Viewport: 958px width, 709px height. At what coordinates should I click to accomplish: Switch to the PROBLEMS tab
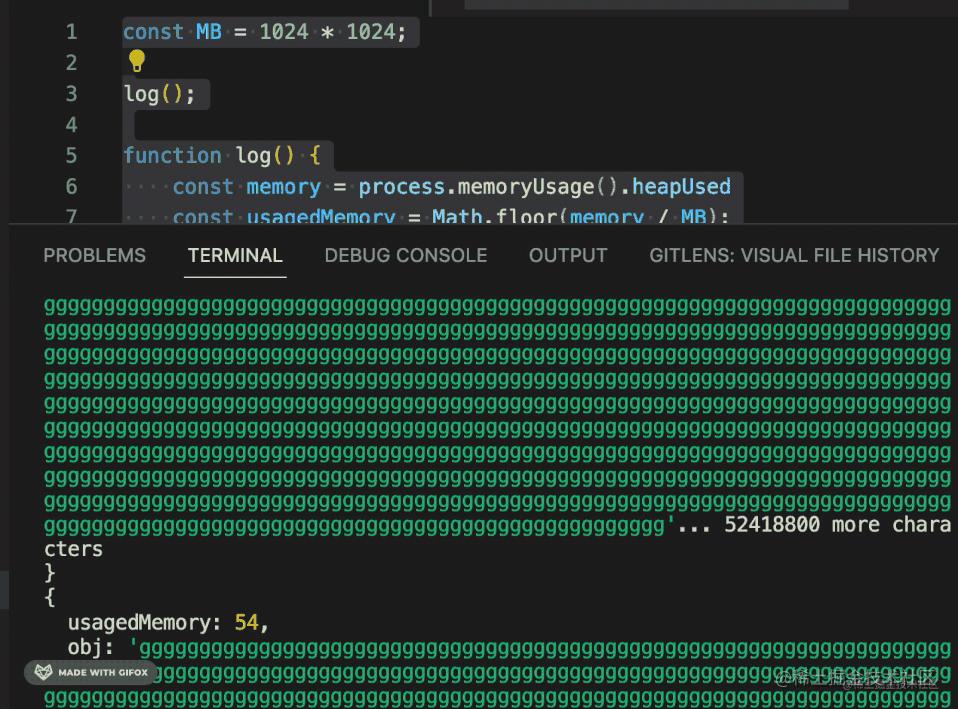94,255
